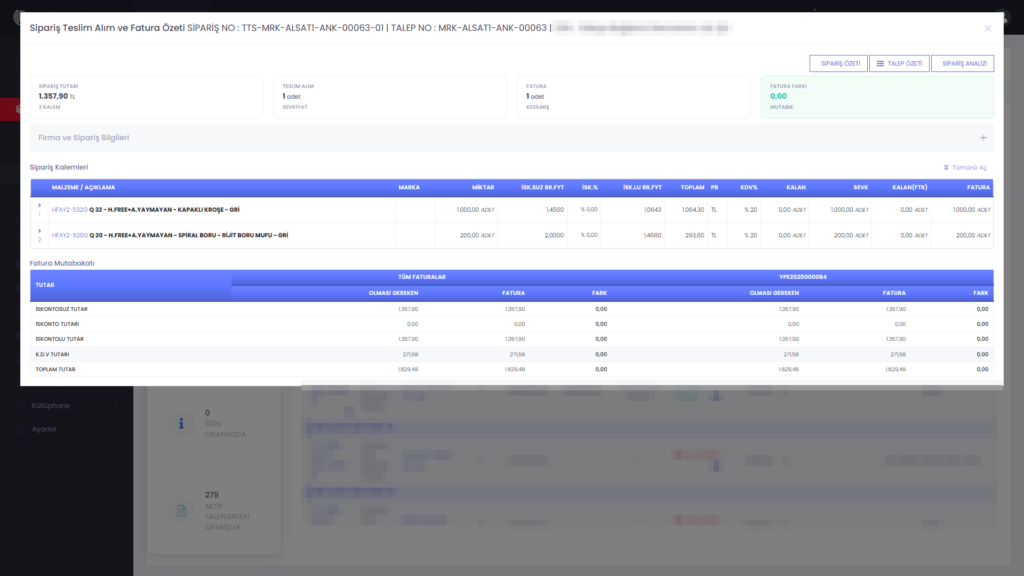Screen dimensions: 1024x576
Task: Click the 293,60 total cell
Action: click(x=695, y=235)
